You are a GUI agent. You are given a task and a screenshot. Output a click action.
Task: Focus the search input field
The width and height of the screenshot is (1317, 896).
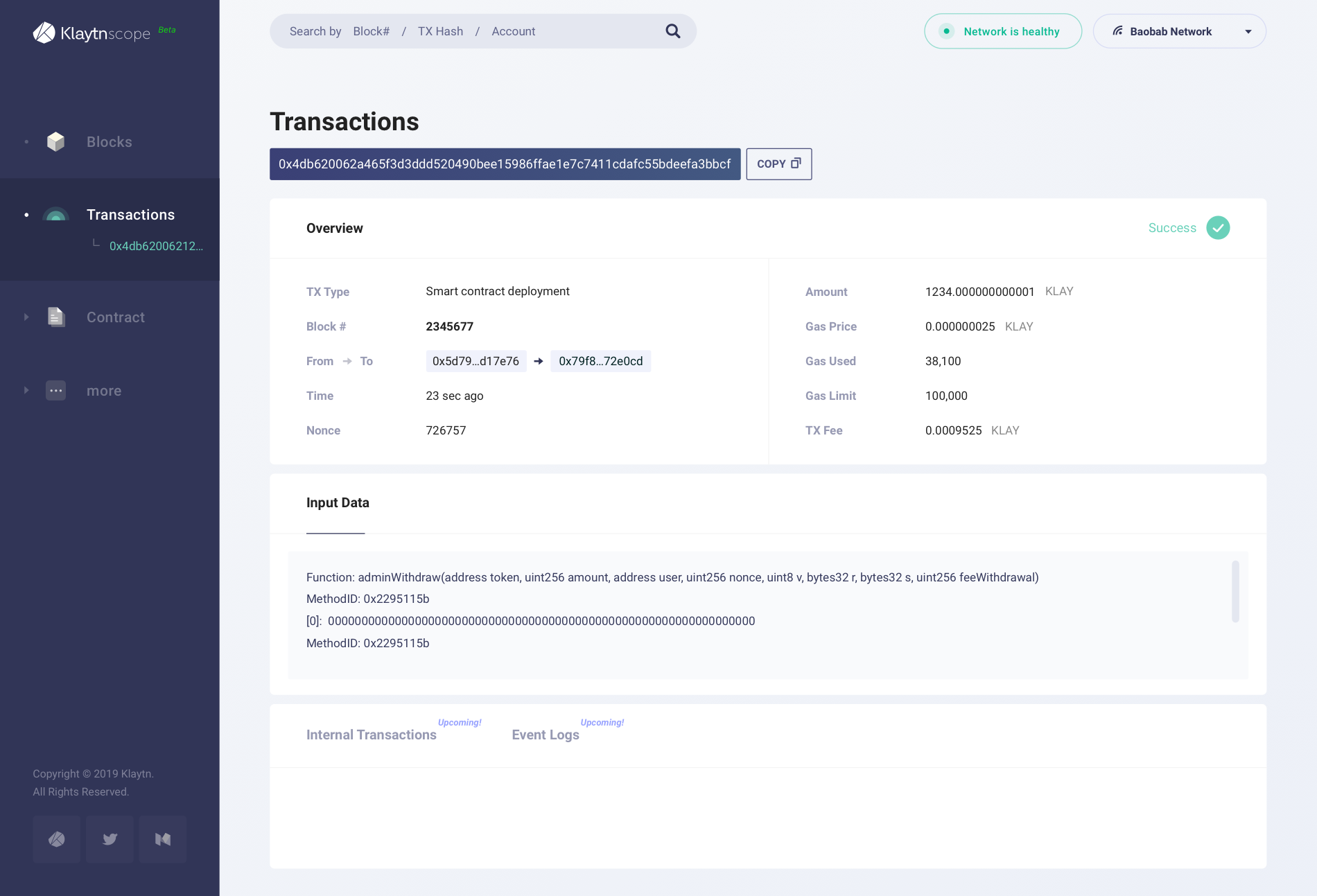click(471, 31)
